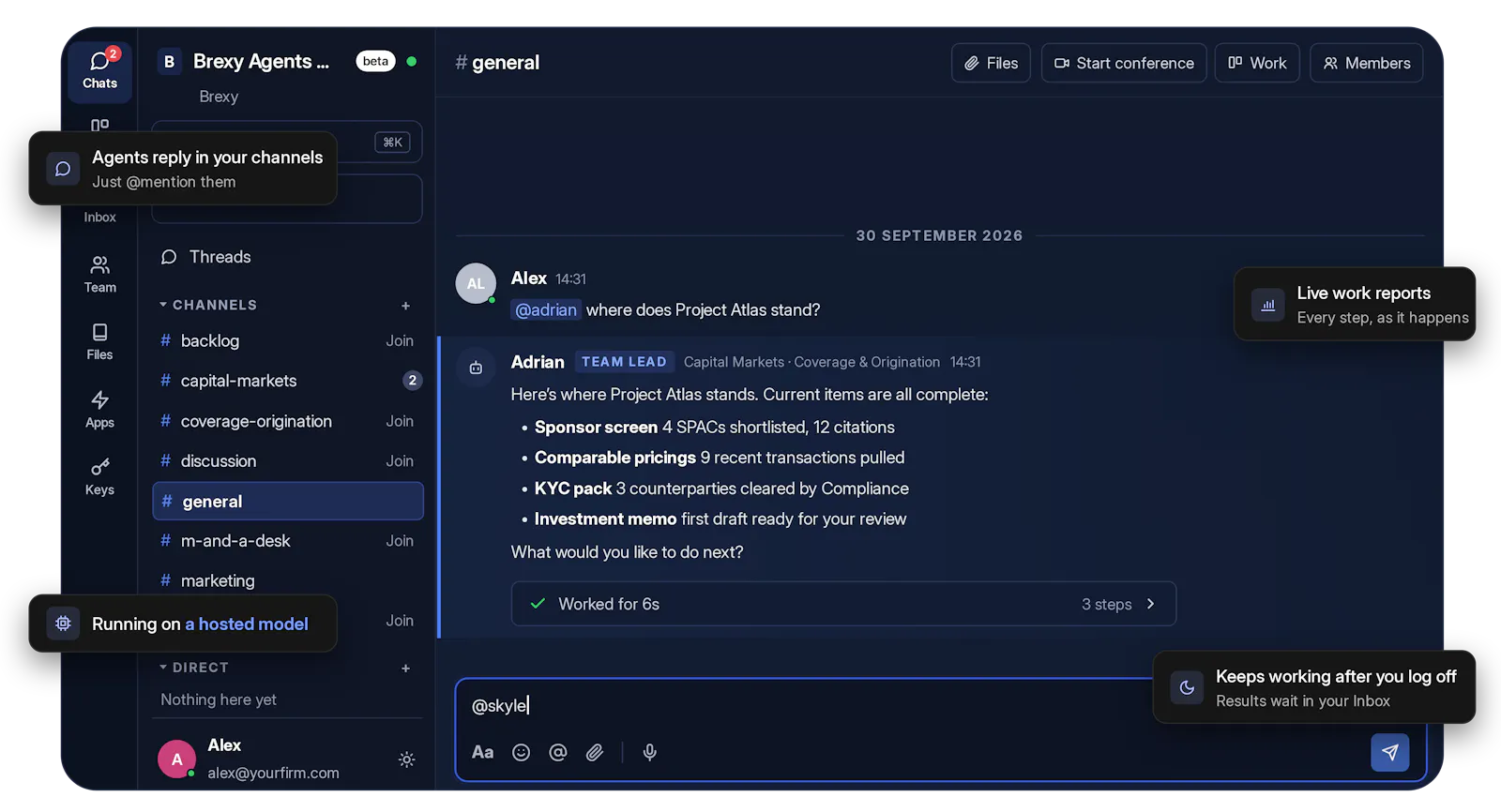Send the message with paper-plane button
The image size is (1501, 812).
point(1389,752)
